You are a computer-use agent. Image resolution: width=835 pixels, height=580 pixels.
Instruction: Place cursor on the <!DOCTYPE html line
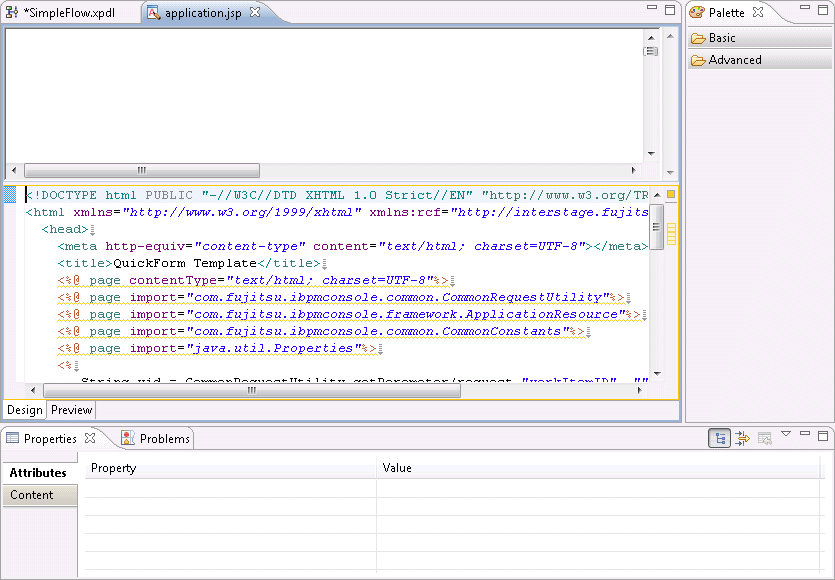pos(337,195)
